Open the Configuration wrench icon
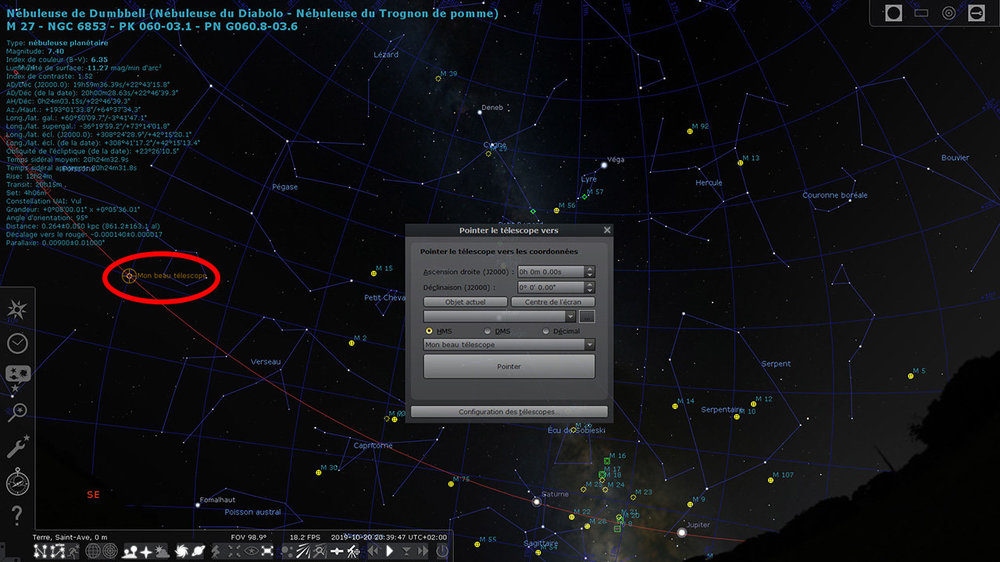Image resolution: width=1000 pixels, height=562 pixels. 17,447
